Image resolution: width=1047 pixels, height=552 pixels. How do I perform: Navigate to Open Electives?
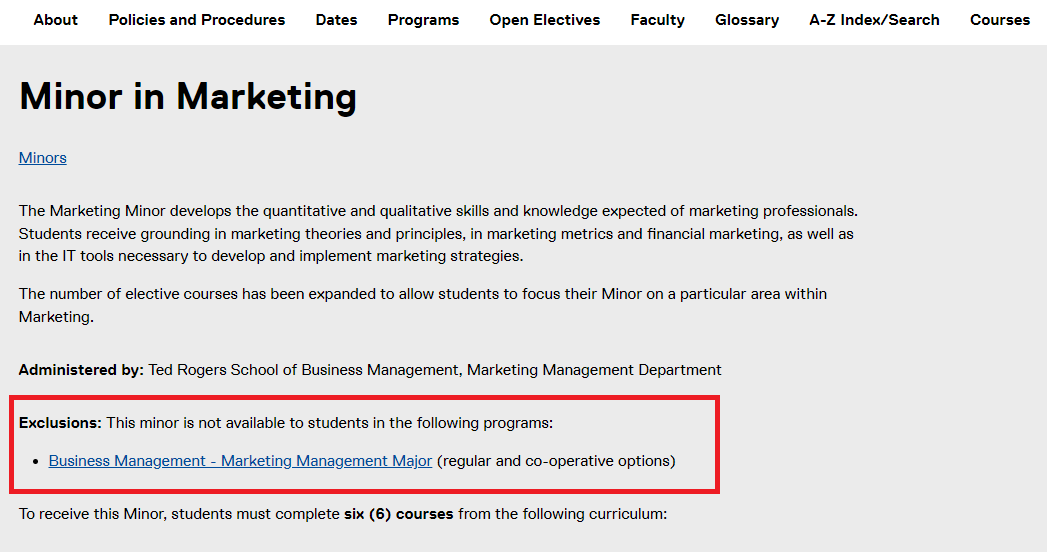point(545,20)
